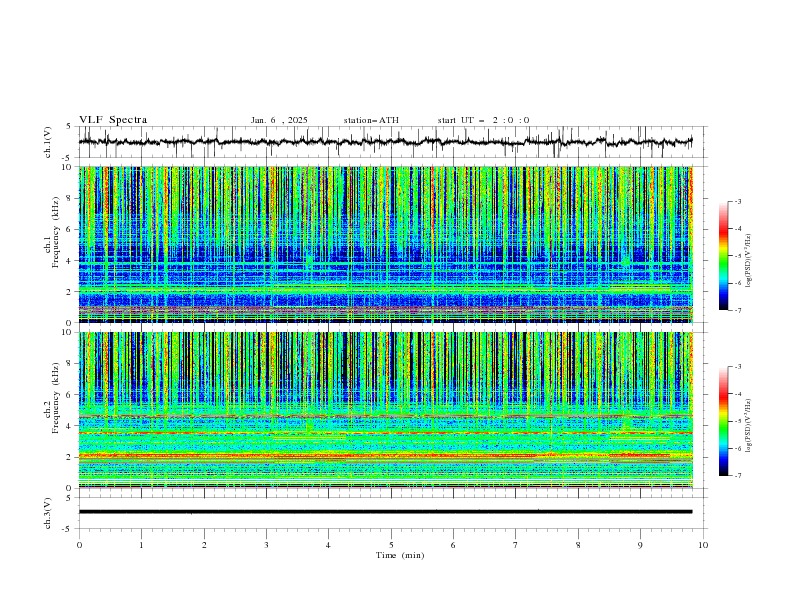Screen dimensions: 792x612
Task: Click the ch.2 colorbar "log(PSD)(V²/Hz)" label
Action: (x=749, y=426)
